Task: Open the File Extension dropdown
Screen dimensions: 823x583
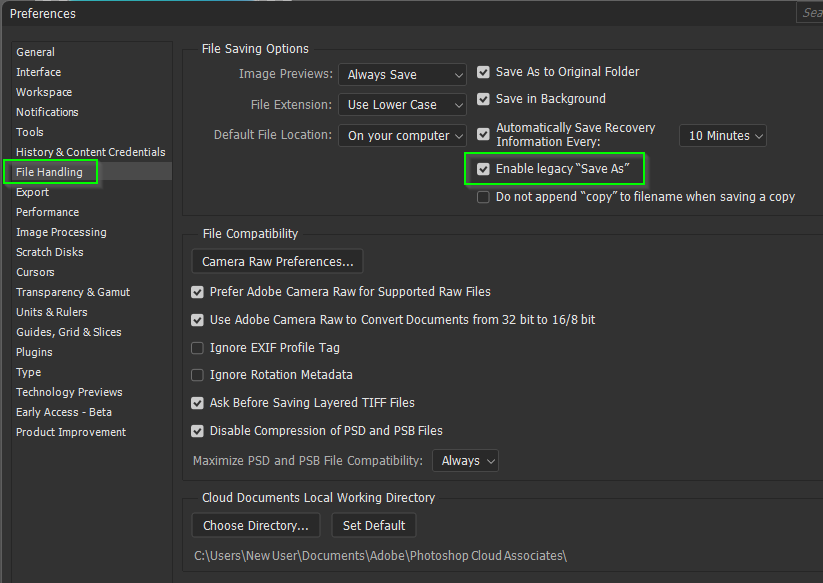Action: pyautogui.click(x=402, y=104)
